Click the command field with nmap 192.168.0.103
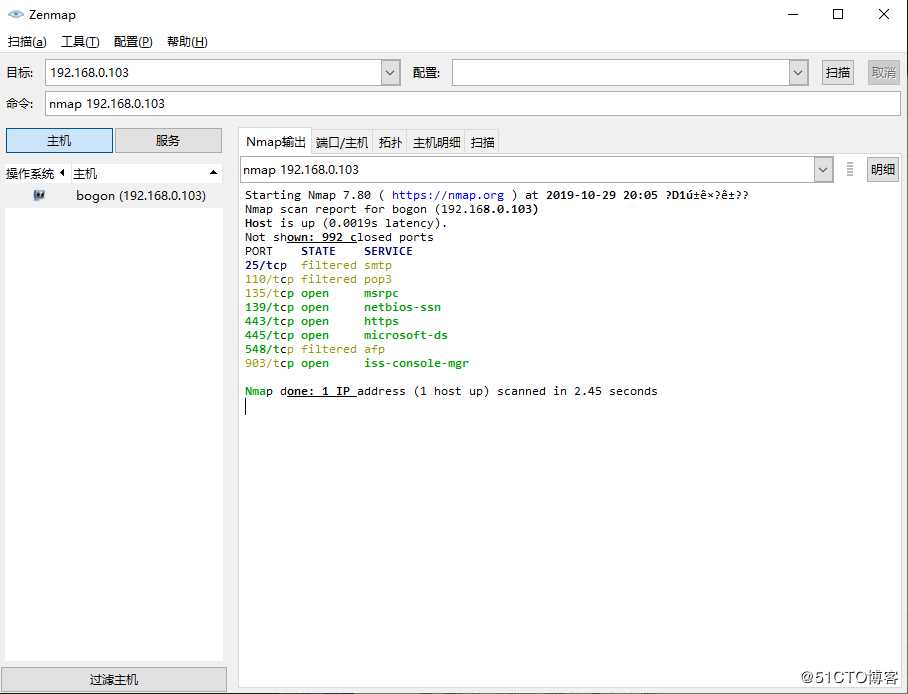Image resolution: width=908 pixels, height=694 pixels. [x=473, y=104]
